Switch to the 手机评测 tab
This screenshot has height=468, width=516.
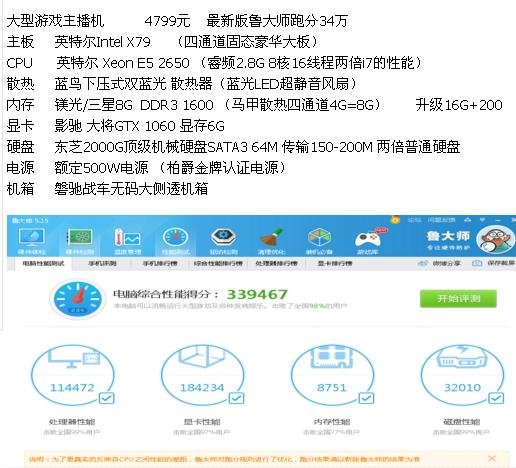pos(102,263)
